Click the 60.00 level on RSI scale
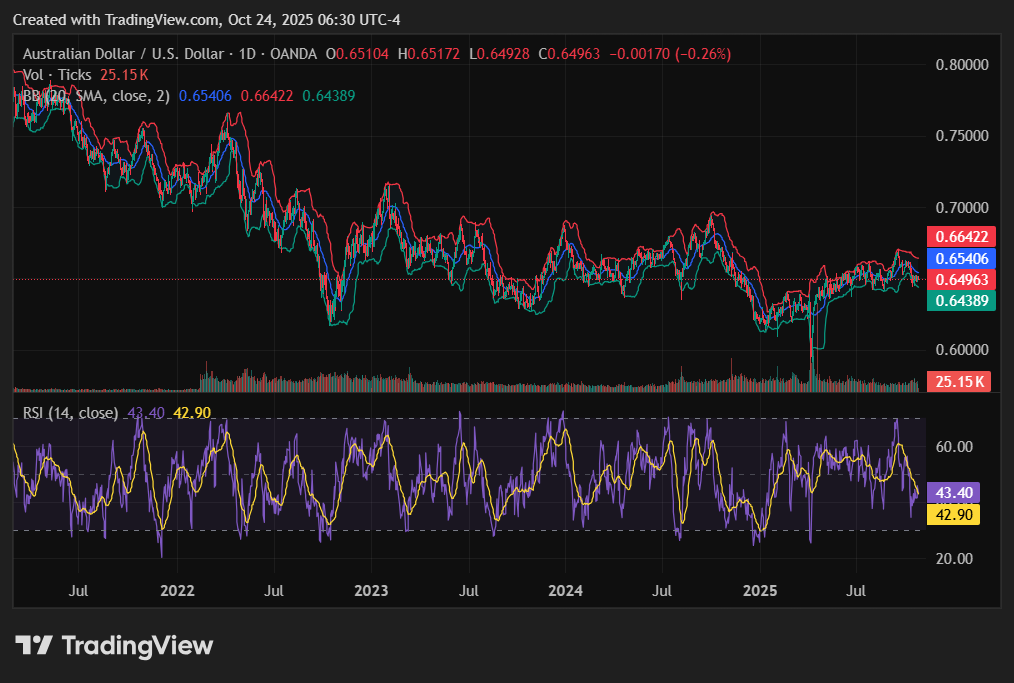Screen dimensions: 1014x683 (x=953, y=447)
